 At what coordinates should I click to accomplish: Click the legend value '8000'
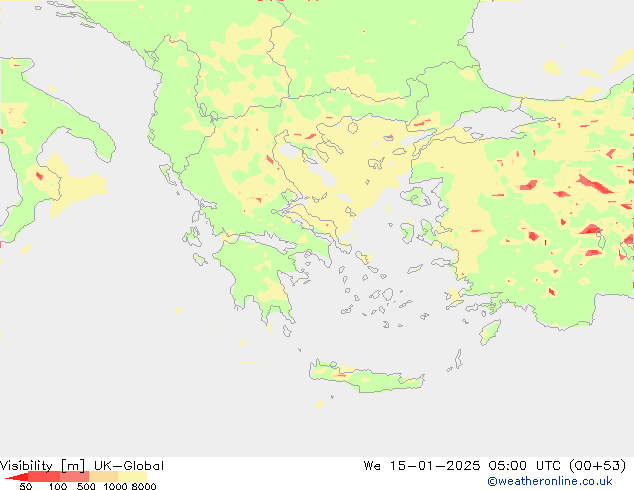click(144, 486)
